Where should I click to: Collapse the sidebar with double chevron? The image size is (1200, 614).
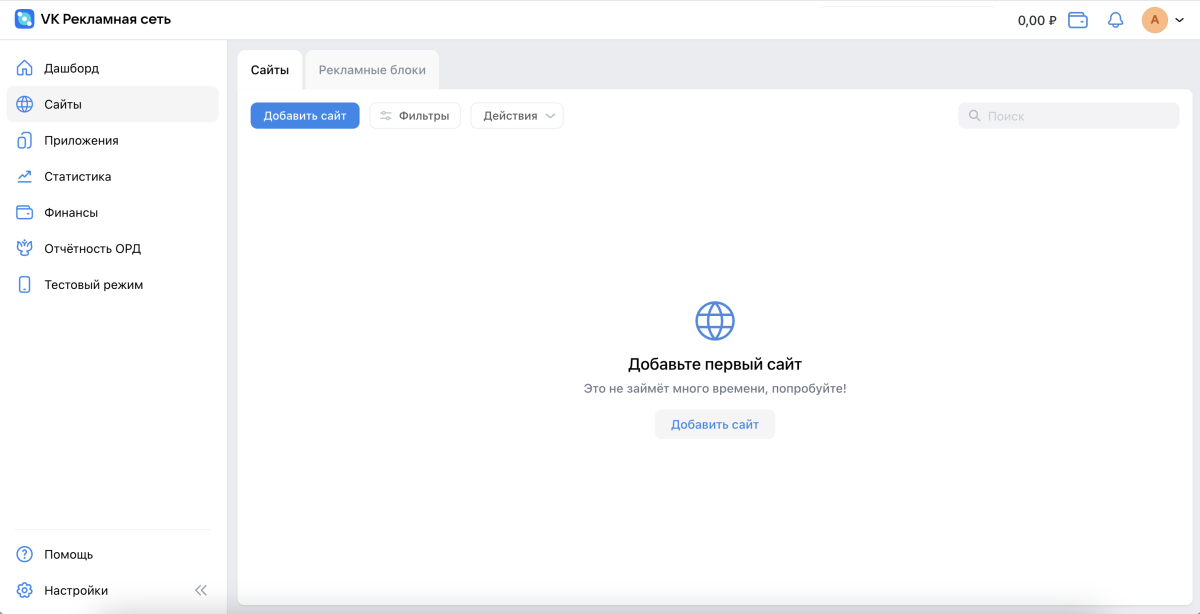201,591
